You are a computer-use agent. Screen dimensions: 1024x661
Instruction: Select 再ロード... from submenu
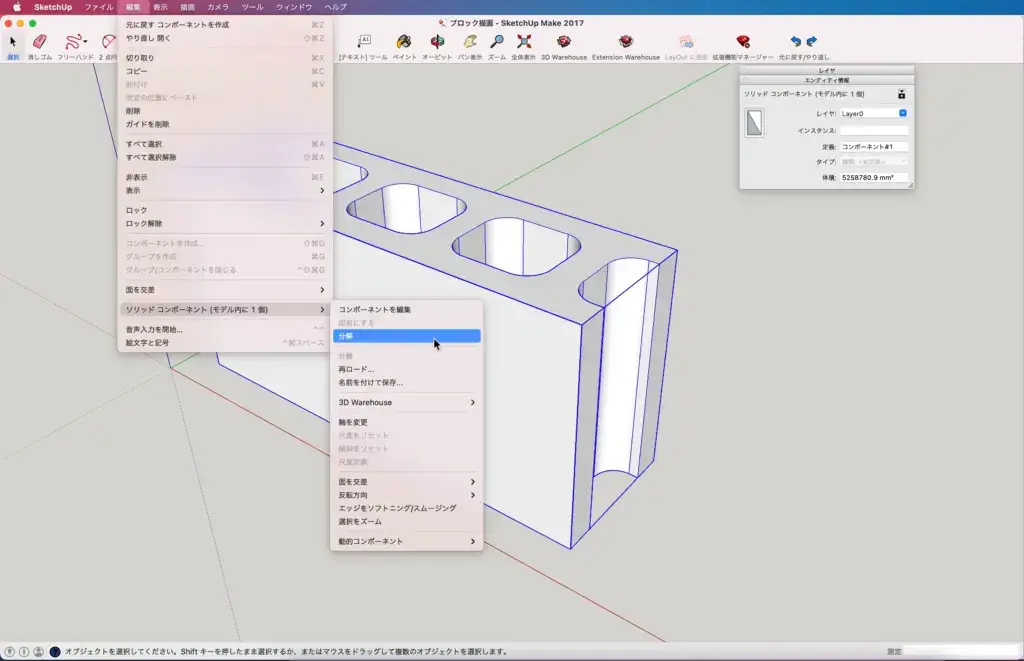(406, 369)
